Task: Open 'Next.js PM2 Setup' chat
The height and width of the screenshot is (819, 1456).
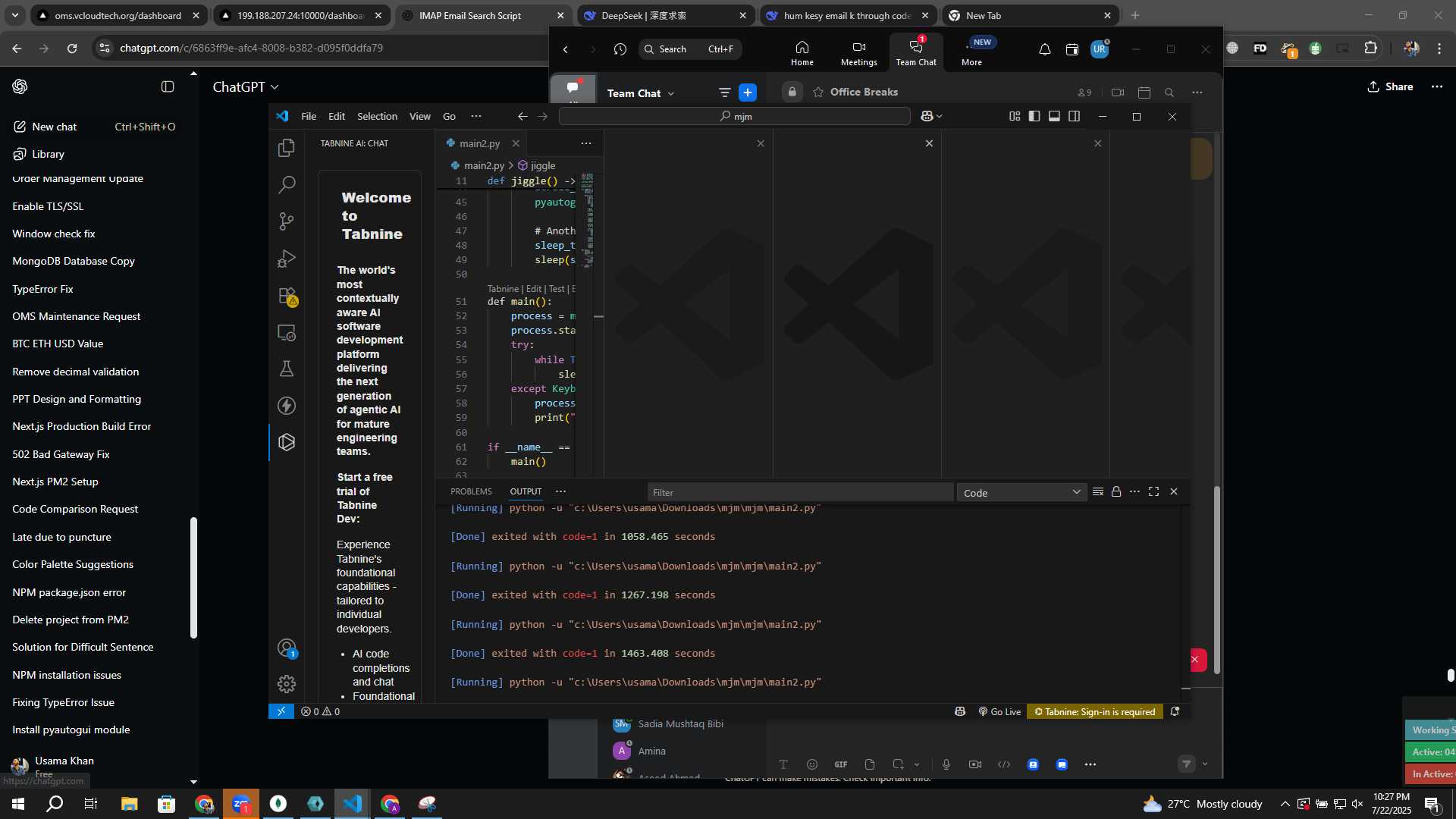Action: coord(55,482)
